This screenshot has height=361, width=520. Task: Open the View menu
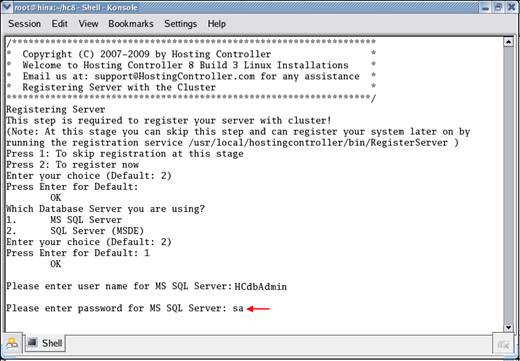pyautogui.click(x=88, y=24)
